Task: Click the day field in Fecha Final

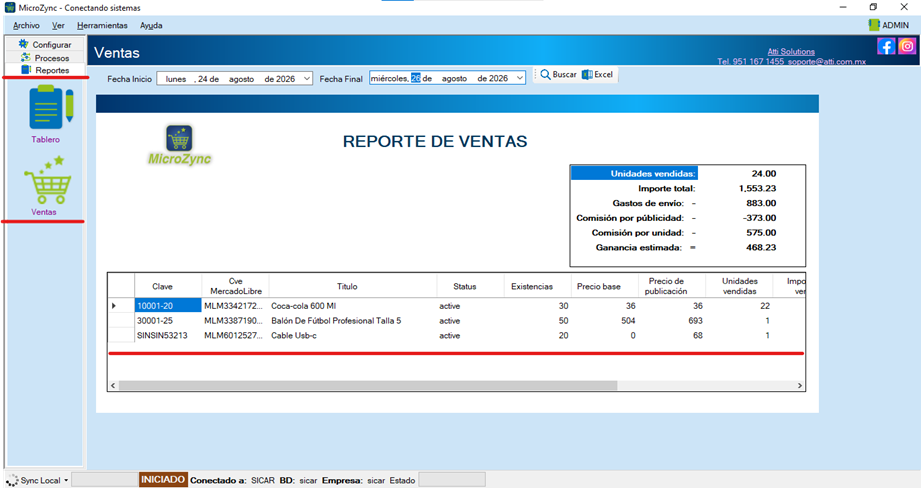Action: 415,78
